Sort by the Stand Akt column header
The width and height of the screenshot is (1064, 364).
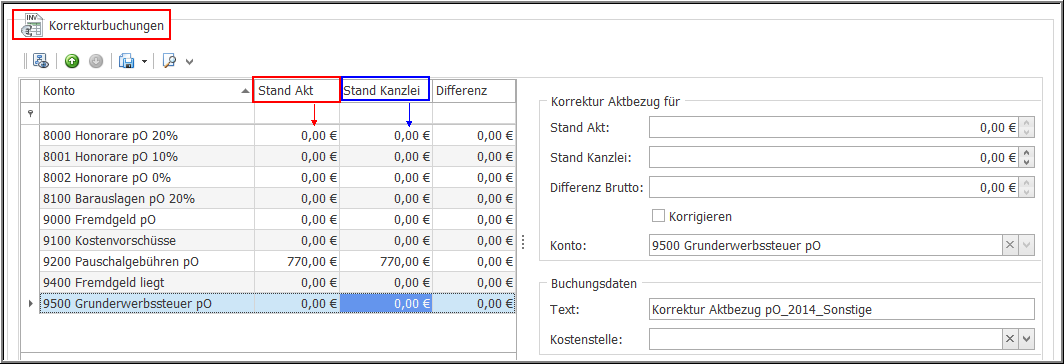coord(296,90)
